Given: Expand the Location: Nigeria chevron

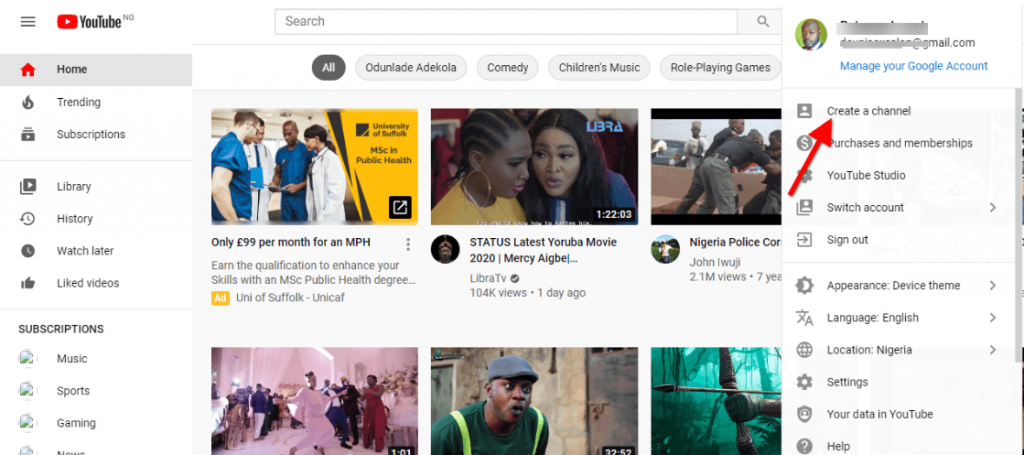Looking at the screenshot, I should point(992,350).
